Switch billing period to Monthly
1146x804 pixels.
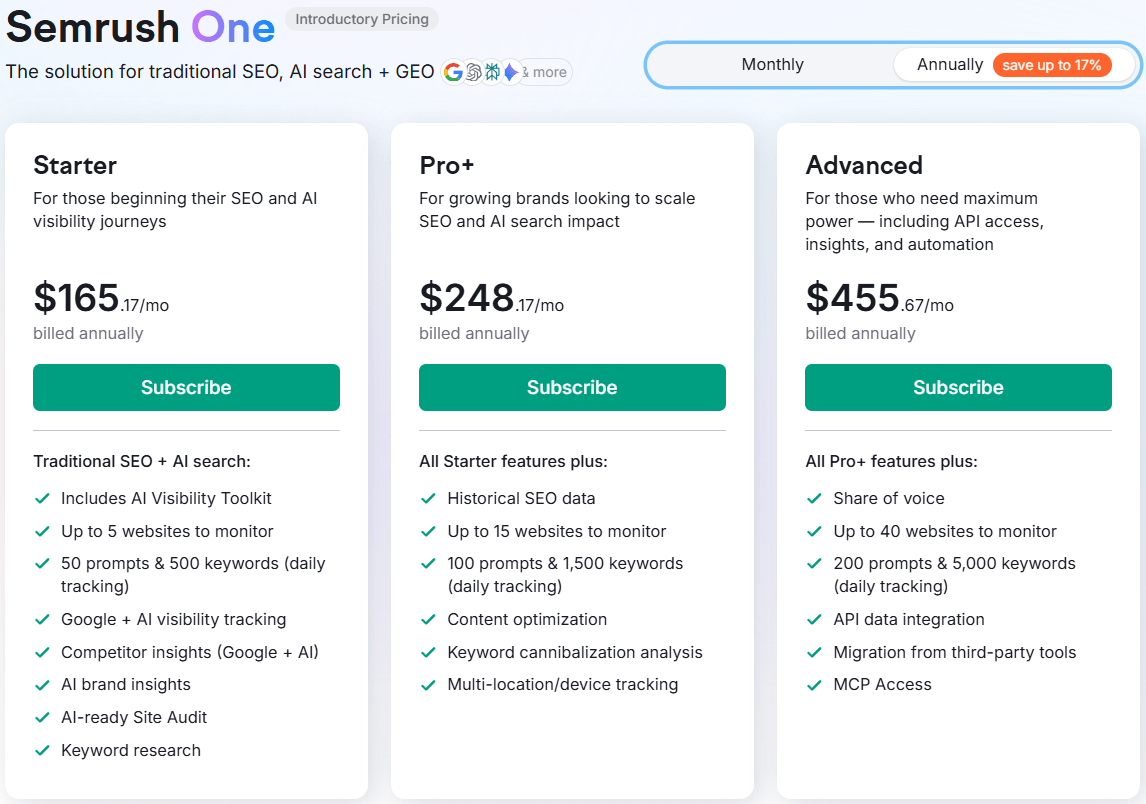771,64
